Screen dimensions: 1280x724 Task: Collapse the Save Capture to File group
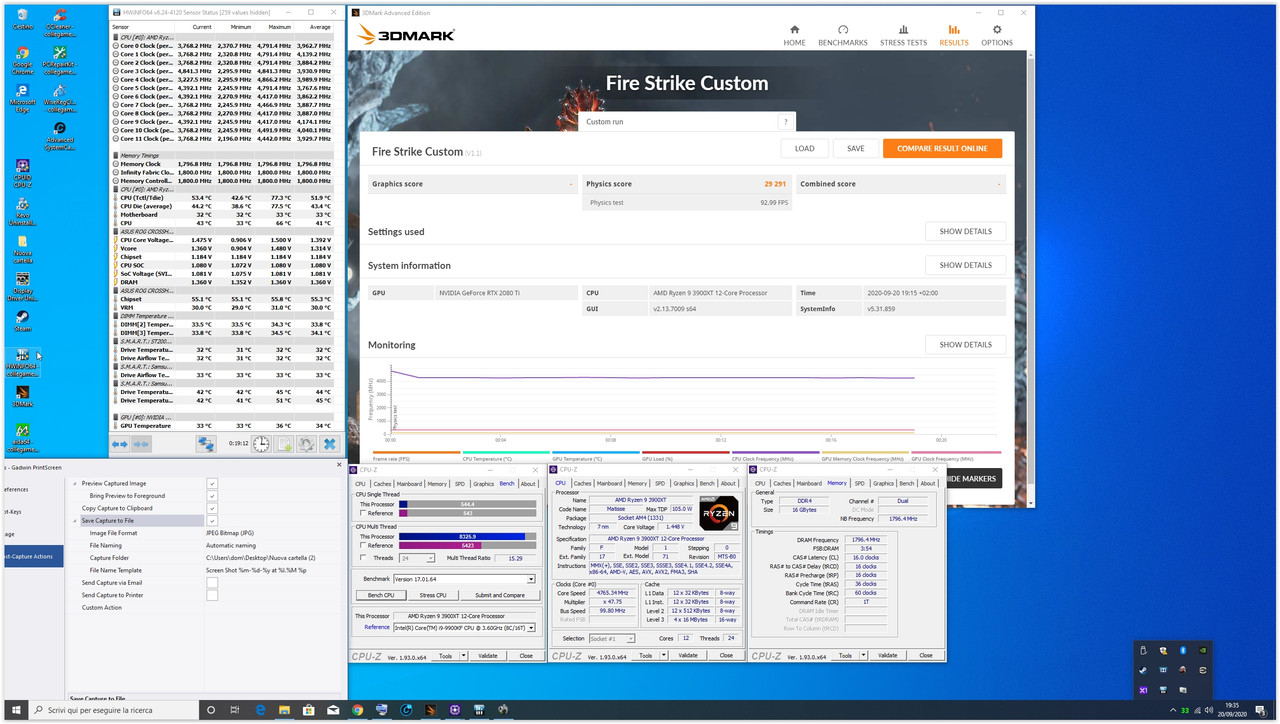click(74, 520)
